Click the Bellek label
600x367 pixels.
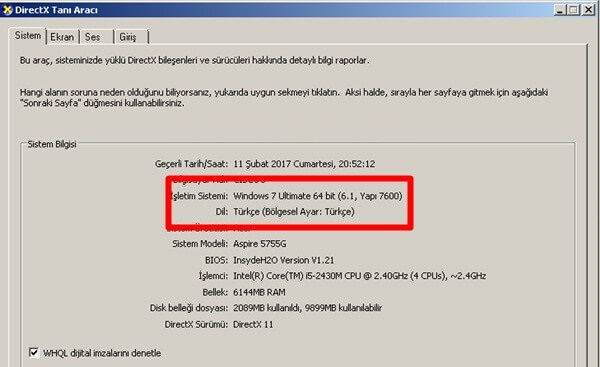(x=215, y=292)
